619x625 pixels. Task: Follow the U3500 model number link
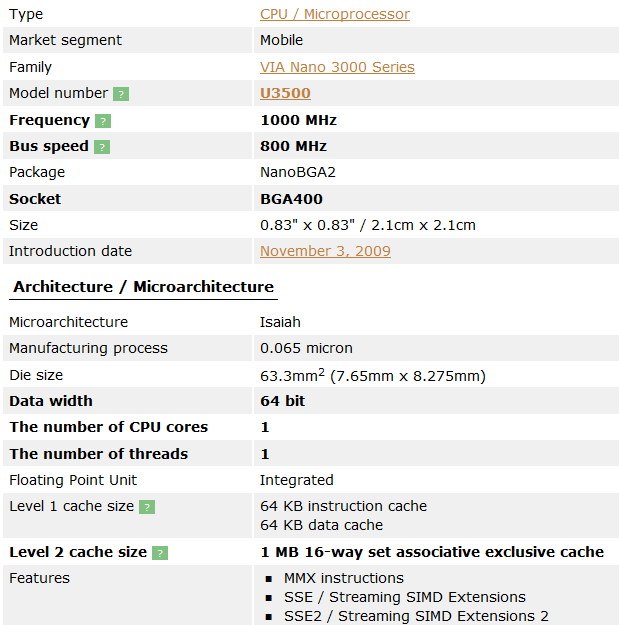click(285, 93)
